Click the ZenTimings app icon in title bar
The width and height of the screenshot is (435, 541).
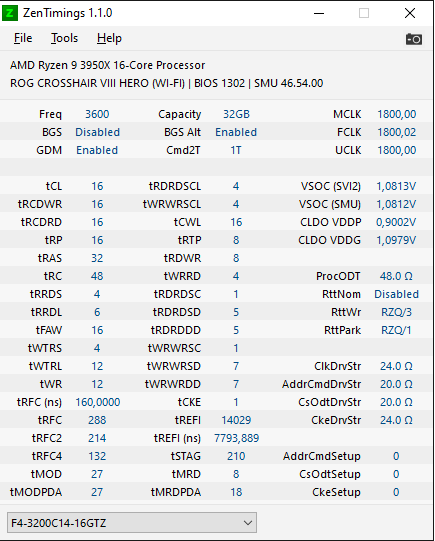(10, 13)
